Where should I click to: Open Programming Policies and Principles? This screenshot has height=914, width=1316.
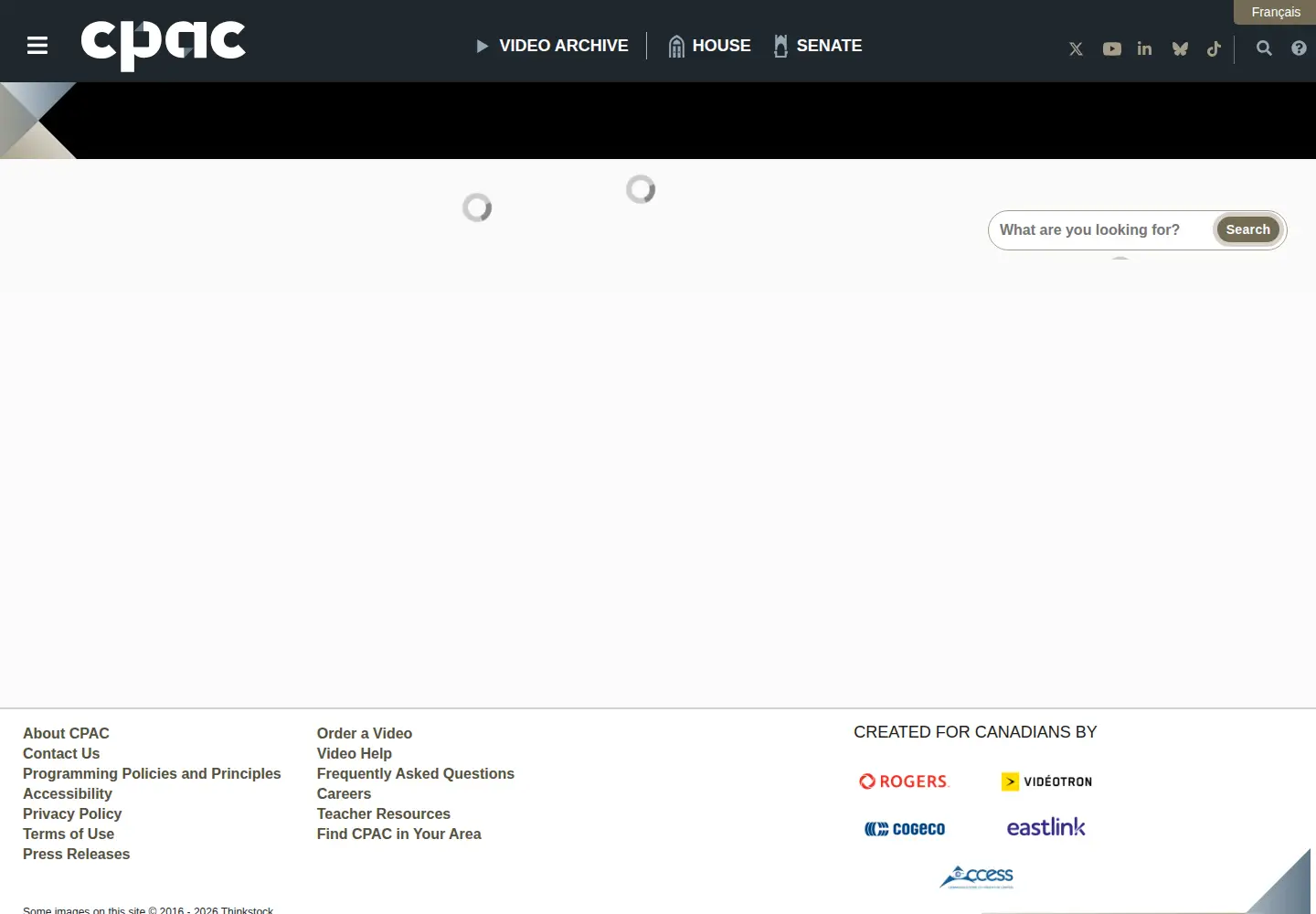coord(152,774)
